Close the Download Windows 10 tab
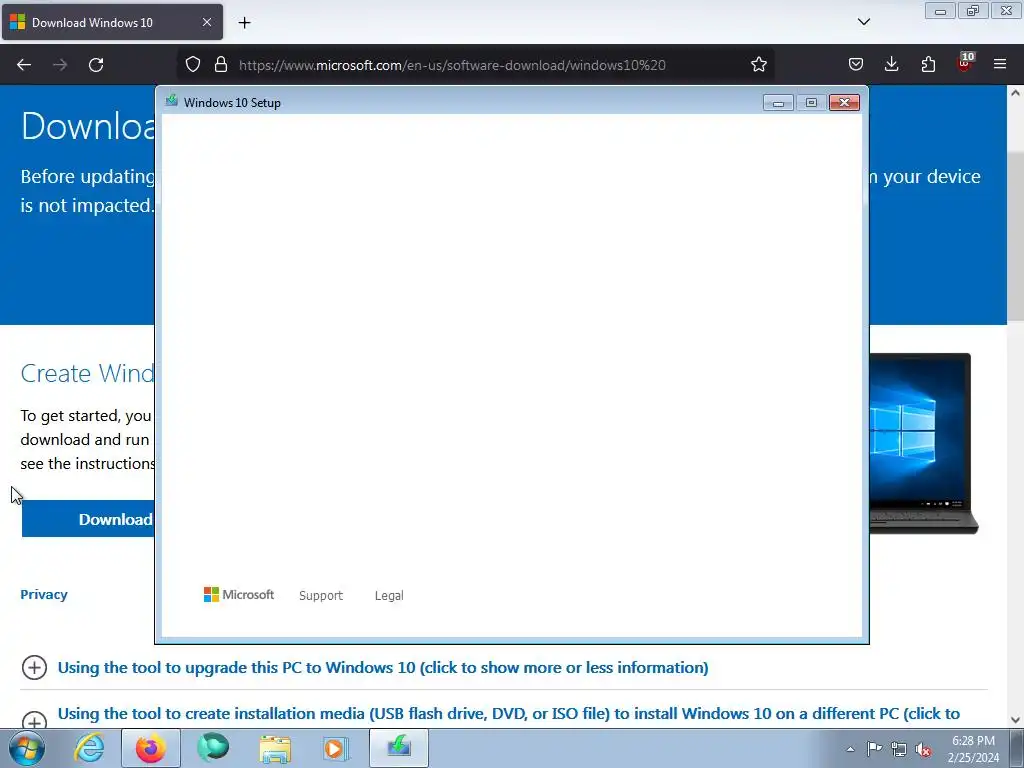 click(x=206, y=22)
